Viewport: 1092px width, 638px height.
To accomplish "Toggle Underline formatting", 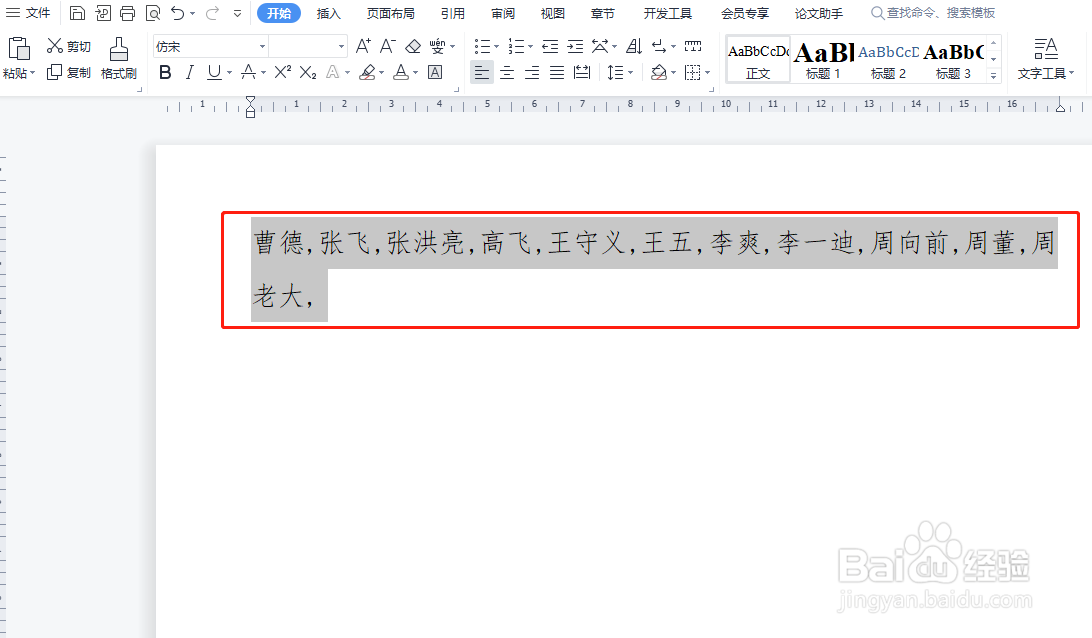I will click(x=214, y=72).
